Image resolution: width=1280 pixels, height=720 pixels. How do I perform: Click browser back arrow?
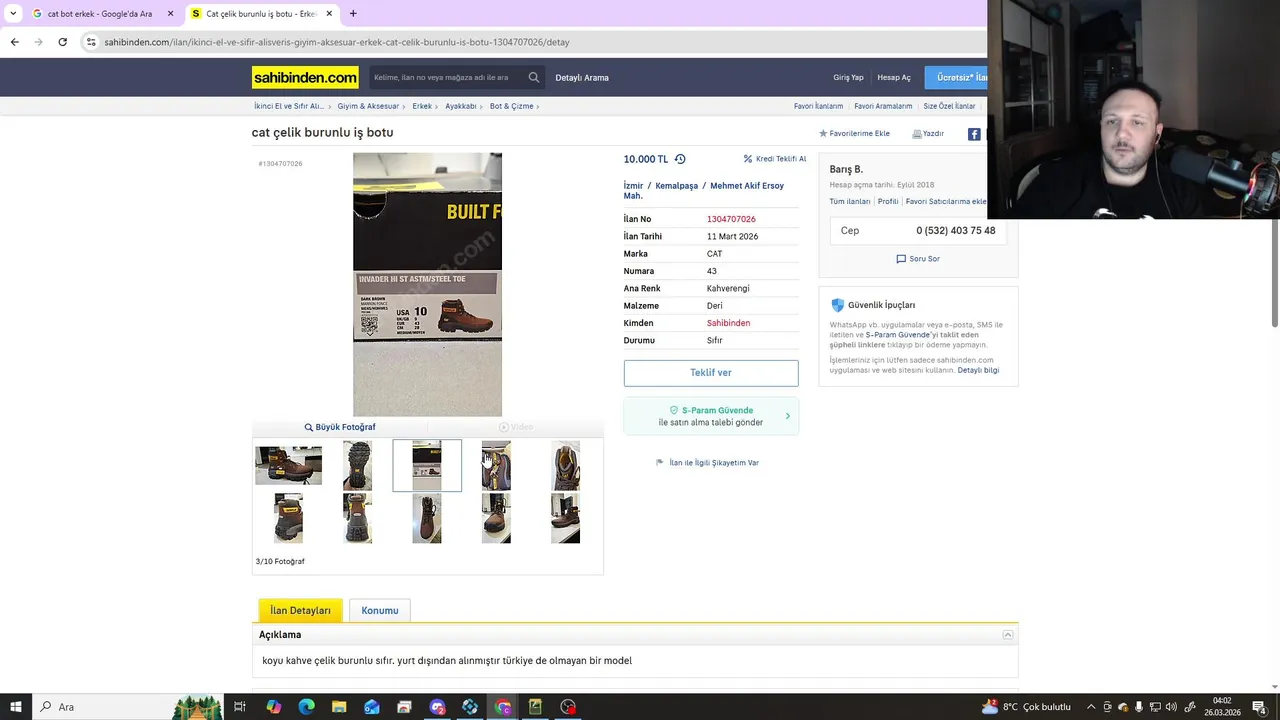(14, 42)
